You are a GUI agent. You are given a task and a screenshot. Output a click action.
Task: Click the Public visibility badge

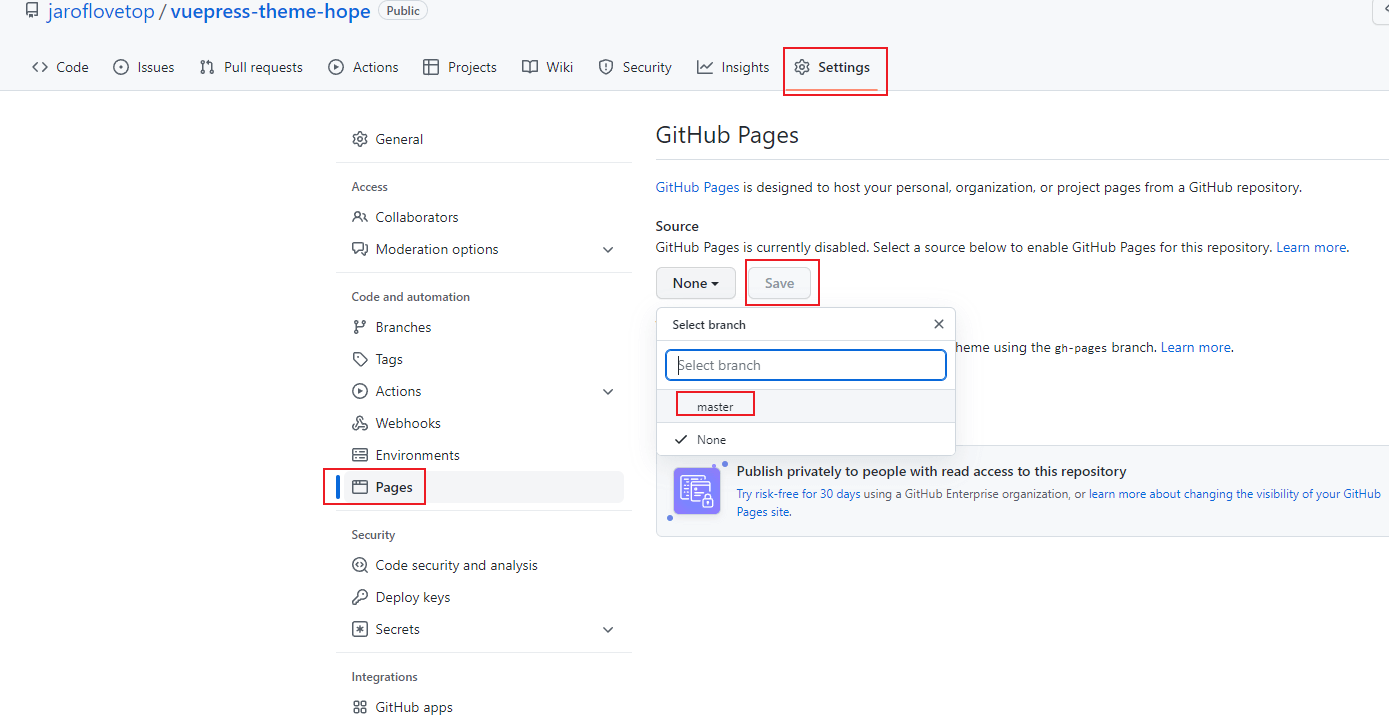click(x=404, y=10)
